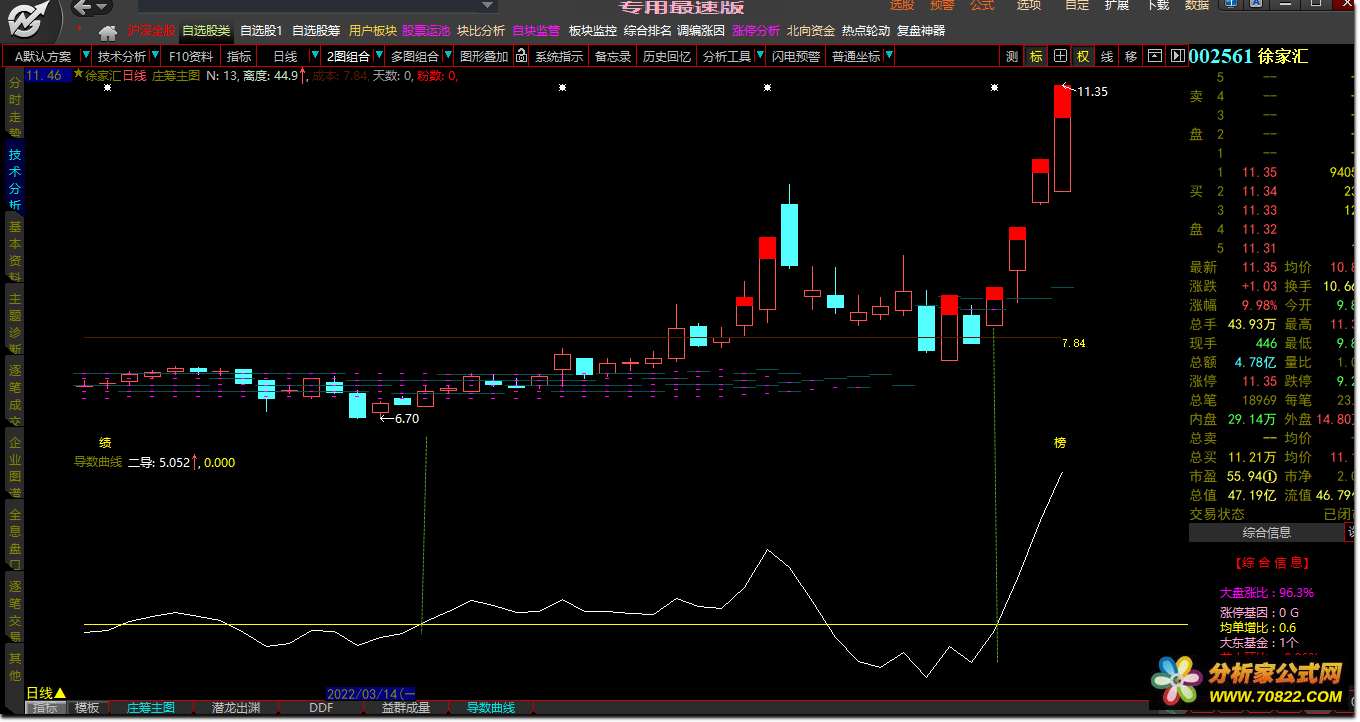Click the crosshair grid icon in toolbar
The image size is (1360, 722).
click(x=1060, y=56)
